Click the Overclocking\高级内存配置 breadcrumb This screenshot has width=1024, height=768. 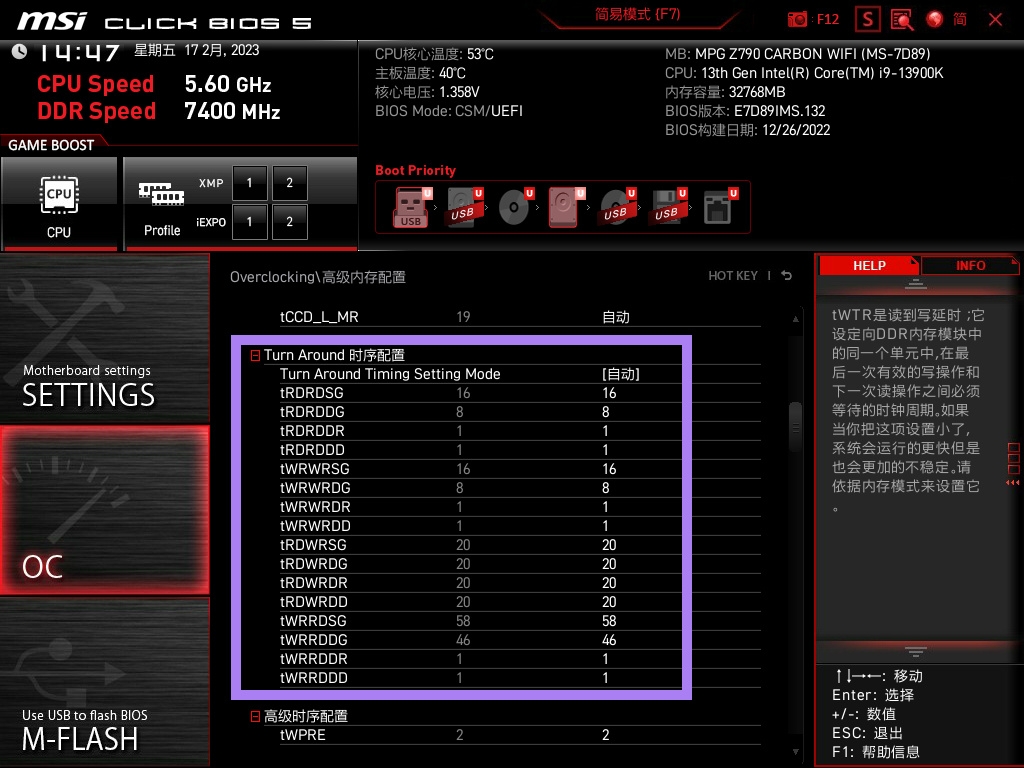[x=317, y=277]
